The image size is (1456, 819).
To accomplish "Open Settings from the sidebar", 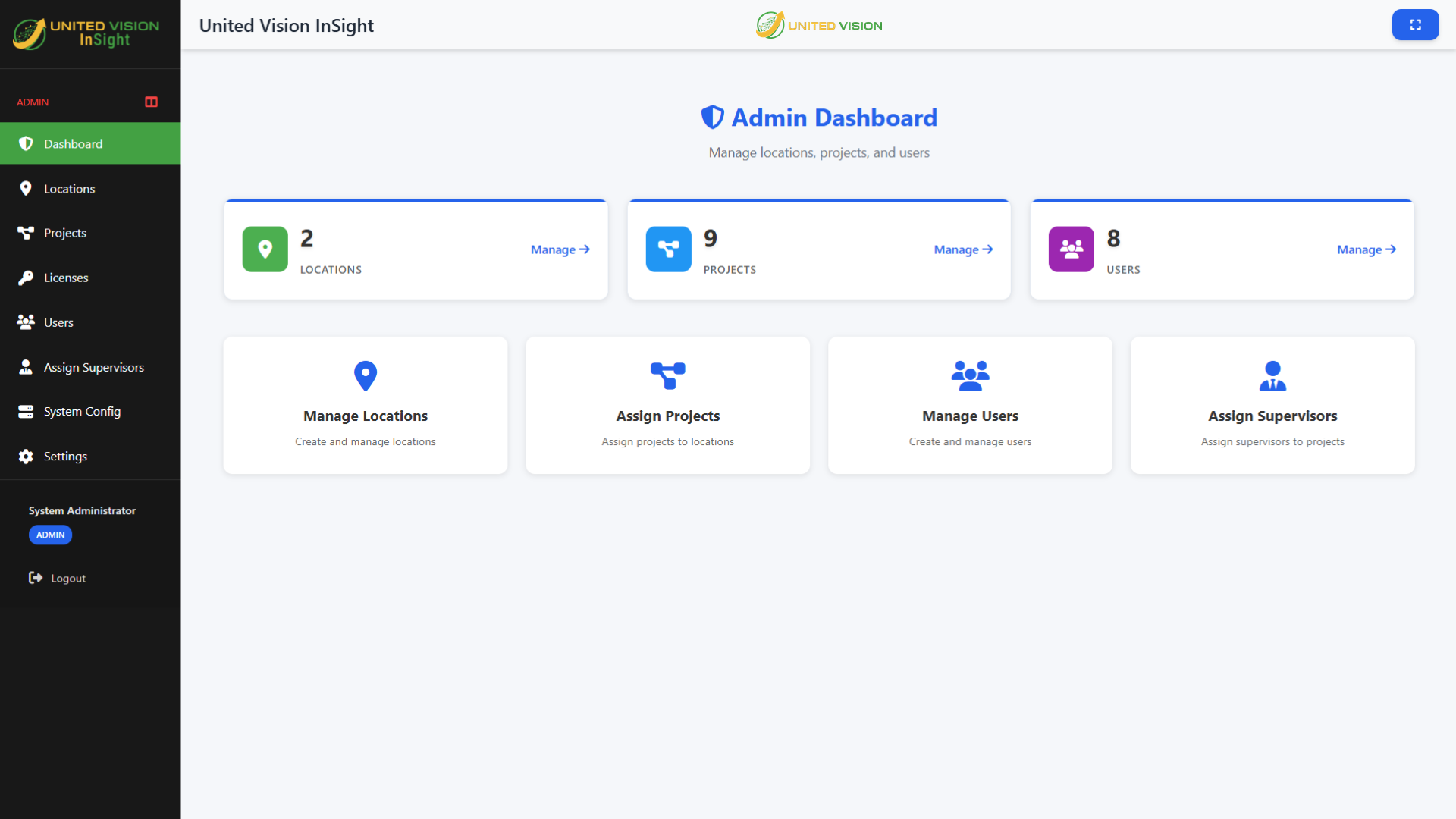I will [x=90, y=456].
